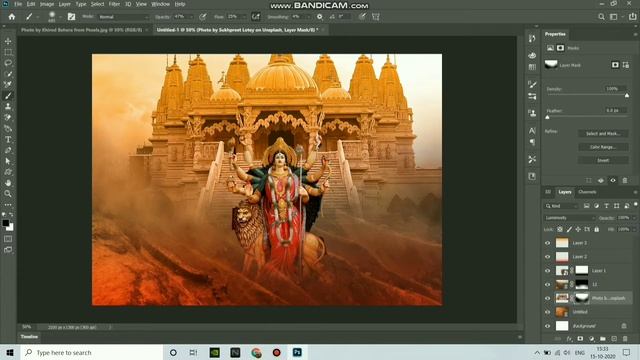The width and height of the screenshot is (640, 360).
Task: Open the brush Opacity dropdown in options bar
Action: click(191, 17)
